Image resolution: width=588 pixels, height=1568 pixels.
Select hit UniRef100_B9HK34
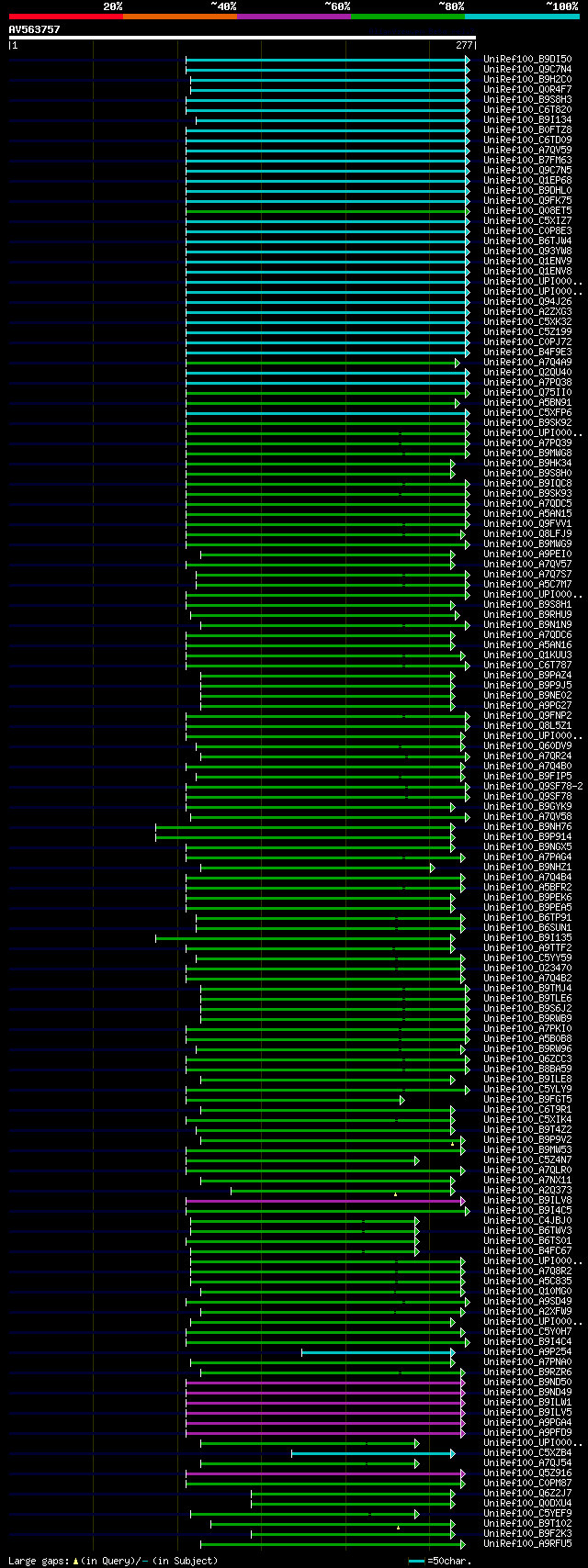527,464
